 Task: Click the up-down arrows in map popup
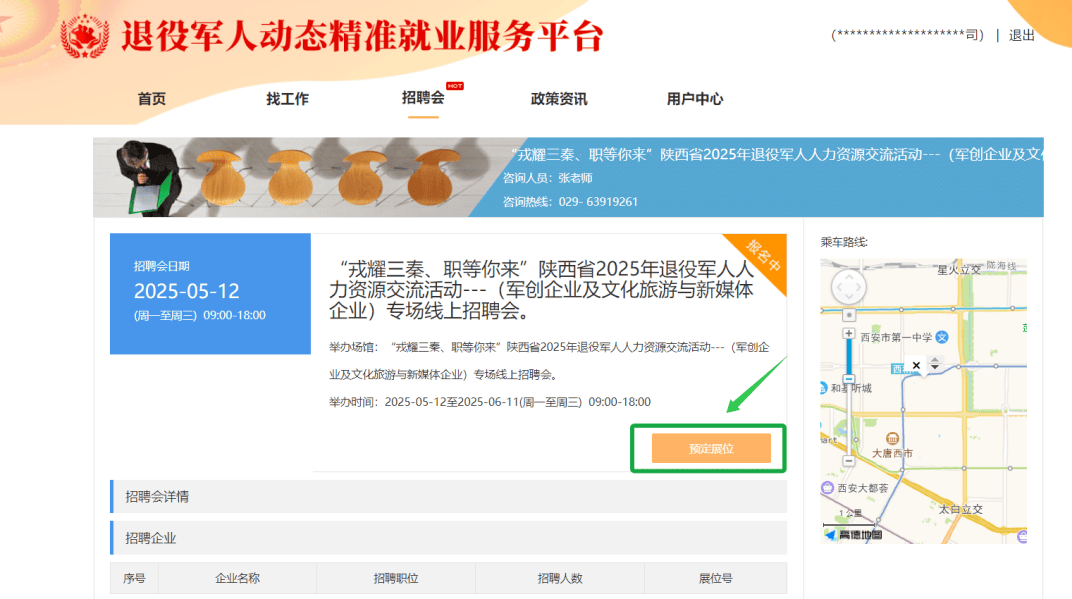(935, 363)
